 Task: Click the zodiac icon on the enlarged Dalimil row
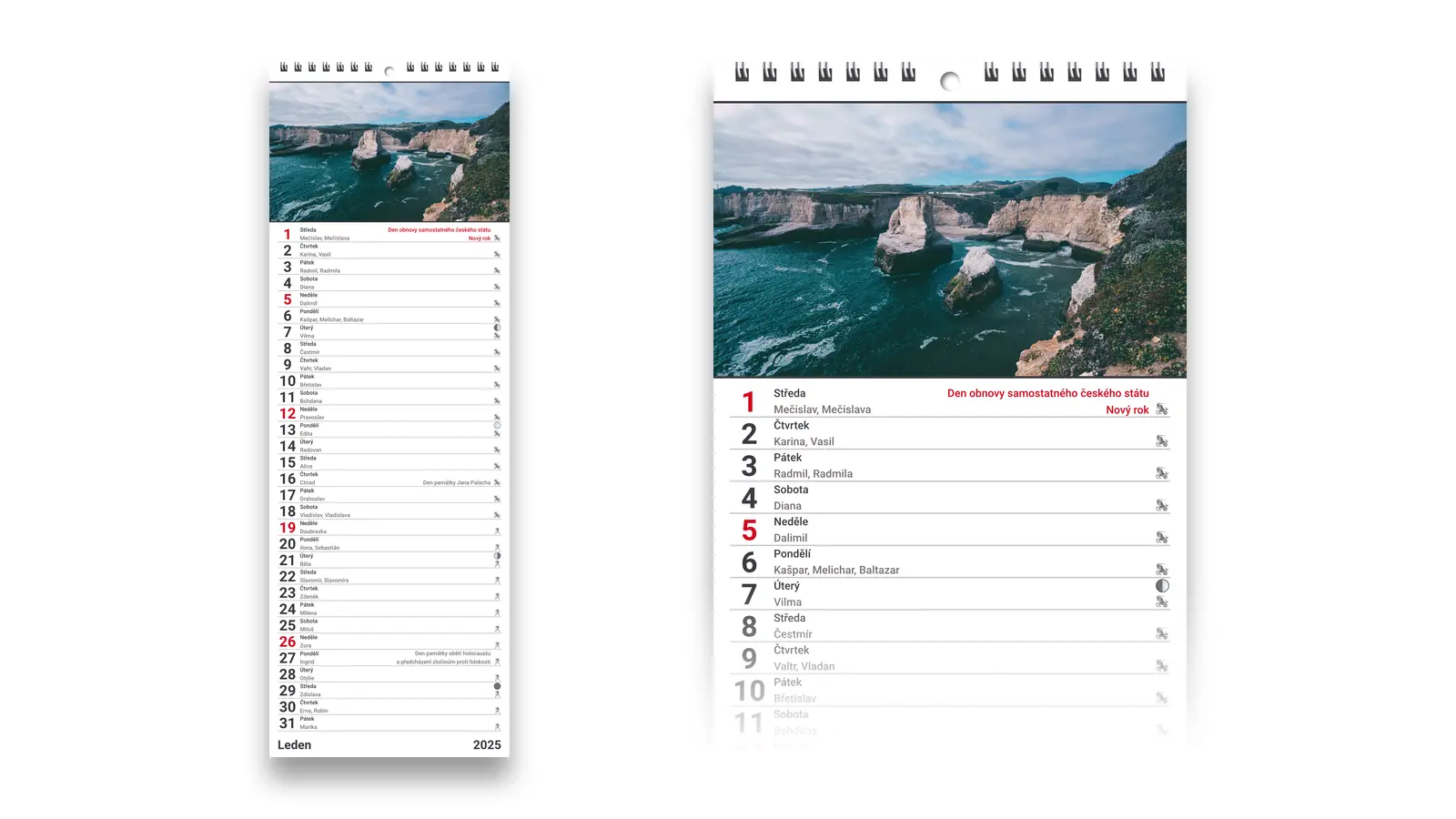click(x=1162, y=538)
